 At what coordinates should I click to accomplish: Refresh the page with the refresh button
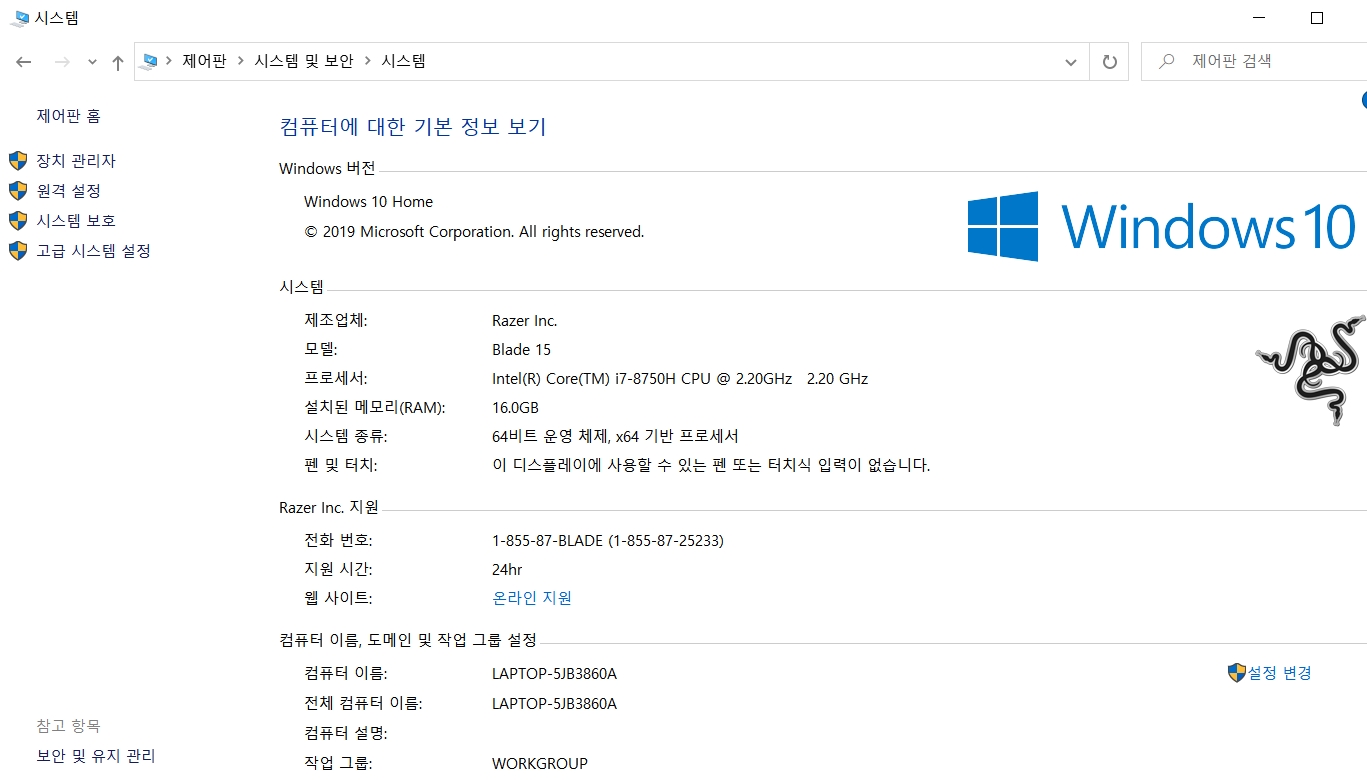coord(1109,62)
